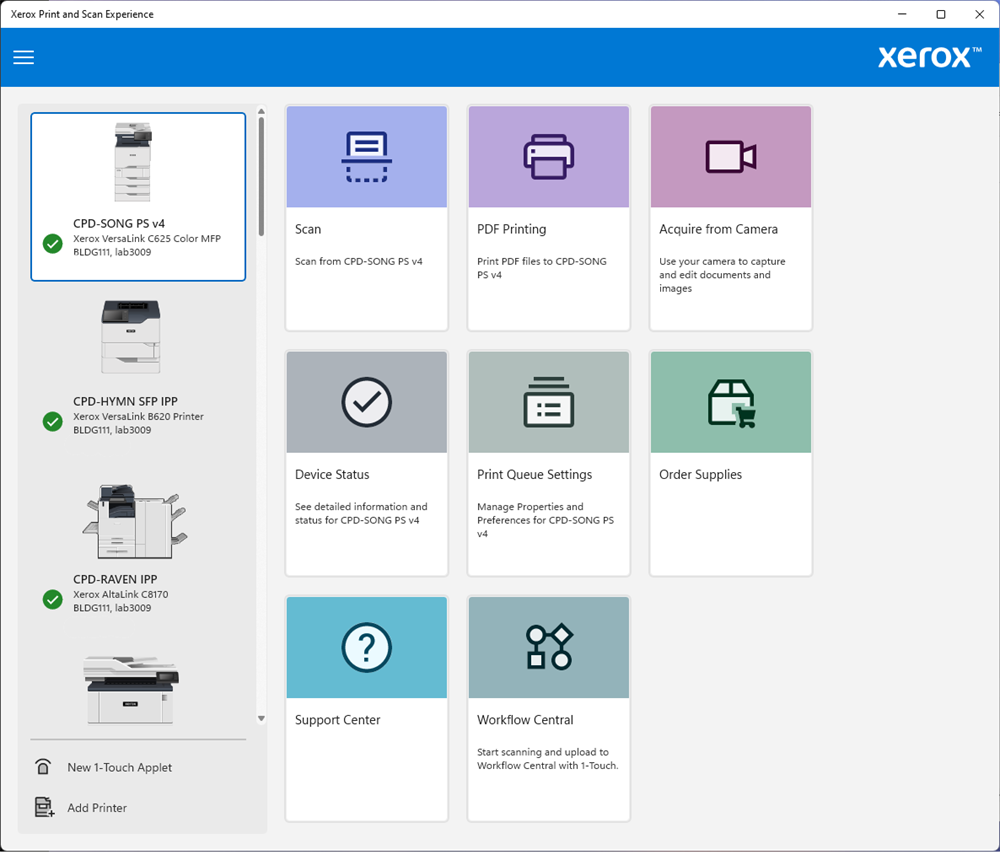Close the Xerox Print and Scan Experience window
The width and height of the screenshot is (1000, 852).
(x=980, y=14)
